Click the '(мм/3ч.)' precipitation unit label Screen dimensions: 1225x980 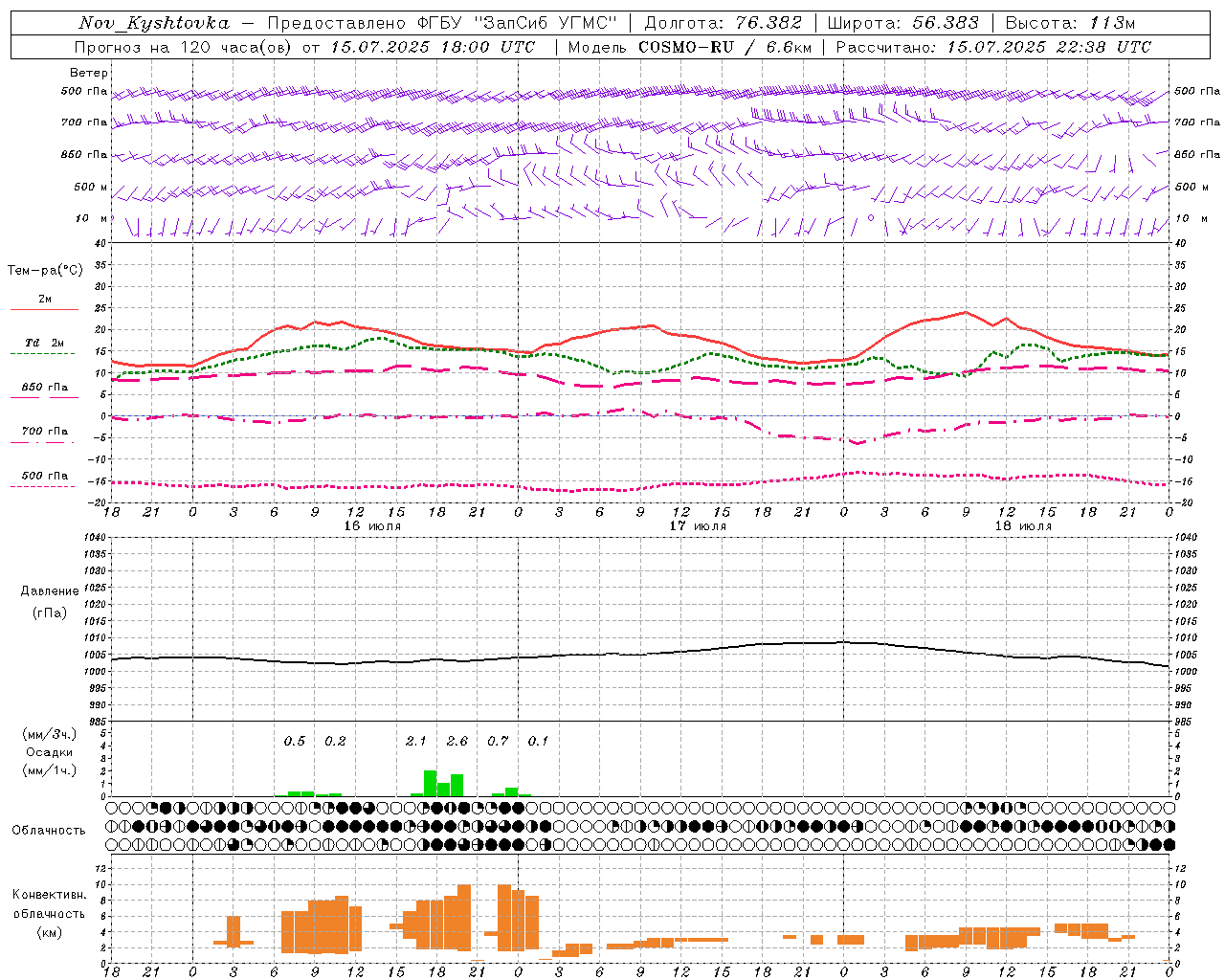50,735
